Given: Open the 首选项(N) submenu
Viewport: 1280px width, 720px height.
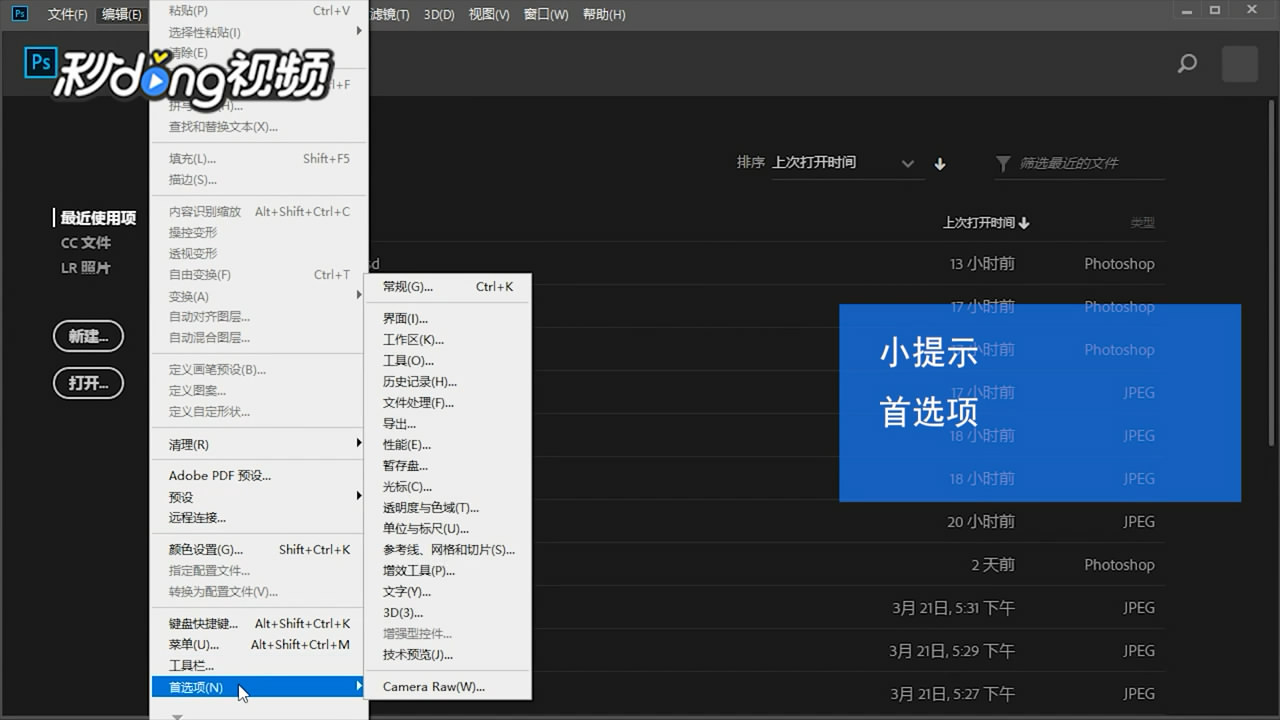Looking at the screenshot, I should 259,687.
